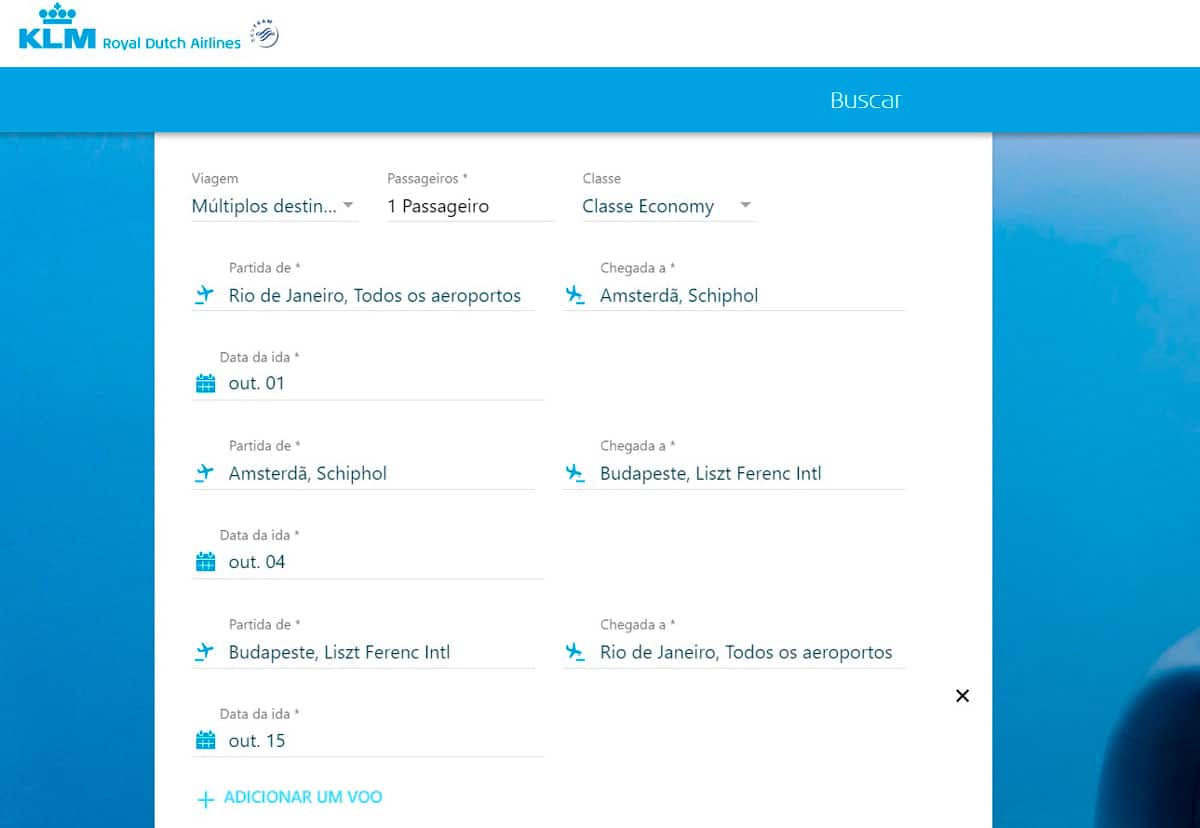
Task: Click the KLM Royal Dutch Airlines logo
Action: click(x=130, y=30)
